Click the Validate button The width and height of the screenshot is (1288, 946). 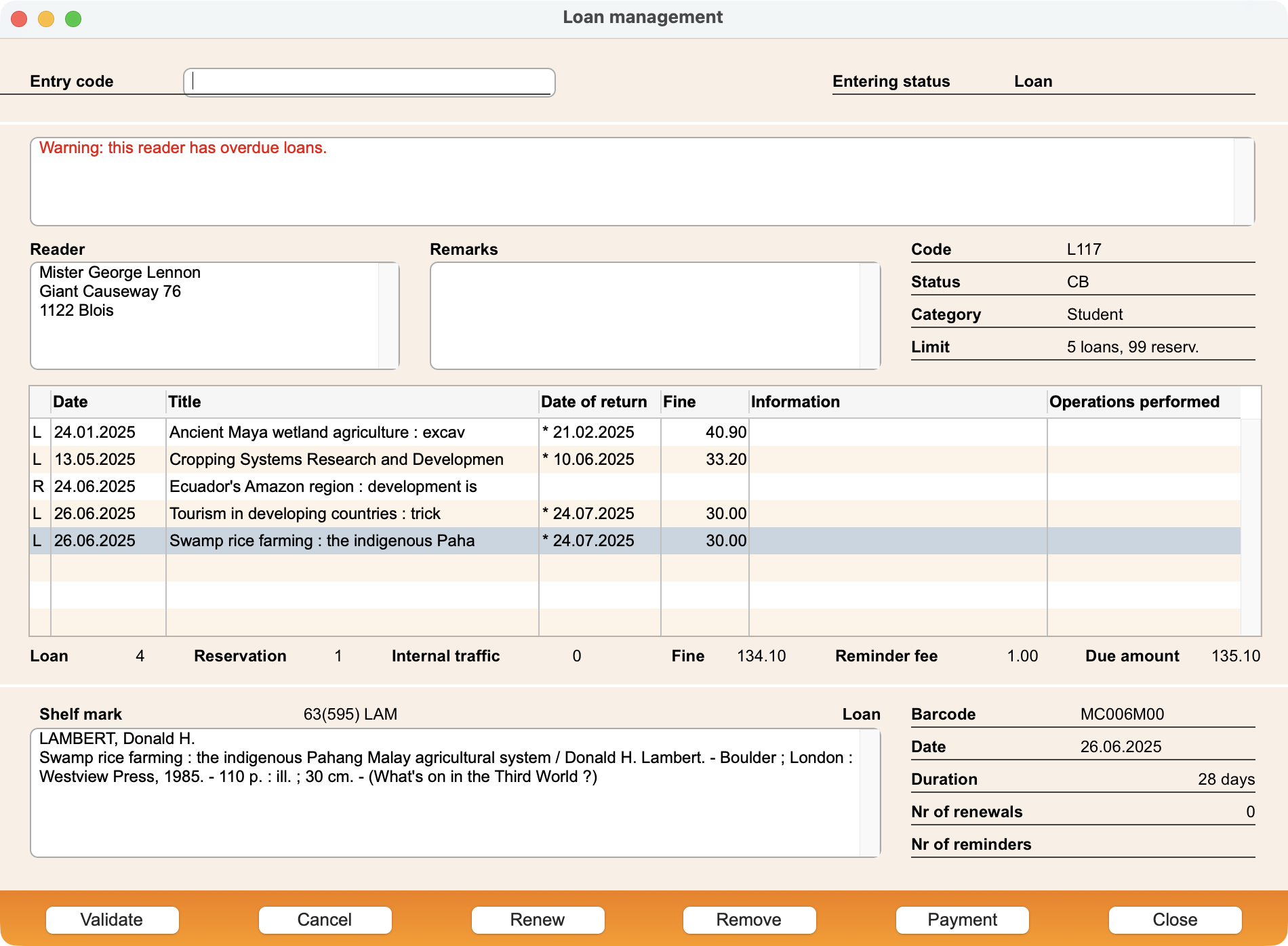tap(112, 920)
